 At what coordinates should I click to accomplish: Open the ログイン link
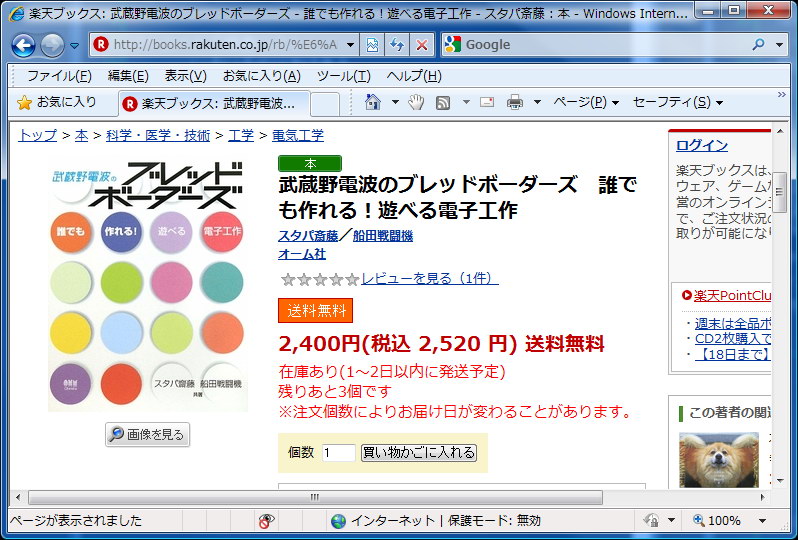click(702, 146)
